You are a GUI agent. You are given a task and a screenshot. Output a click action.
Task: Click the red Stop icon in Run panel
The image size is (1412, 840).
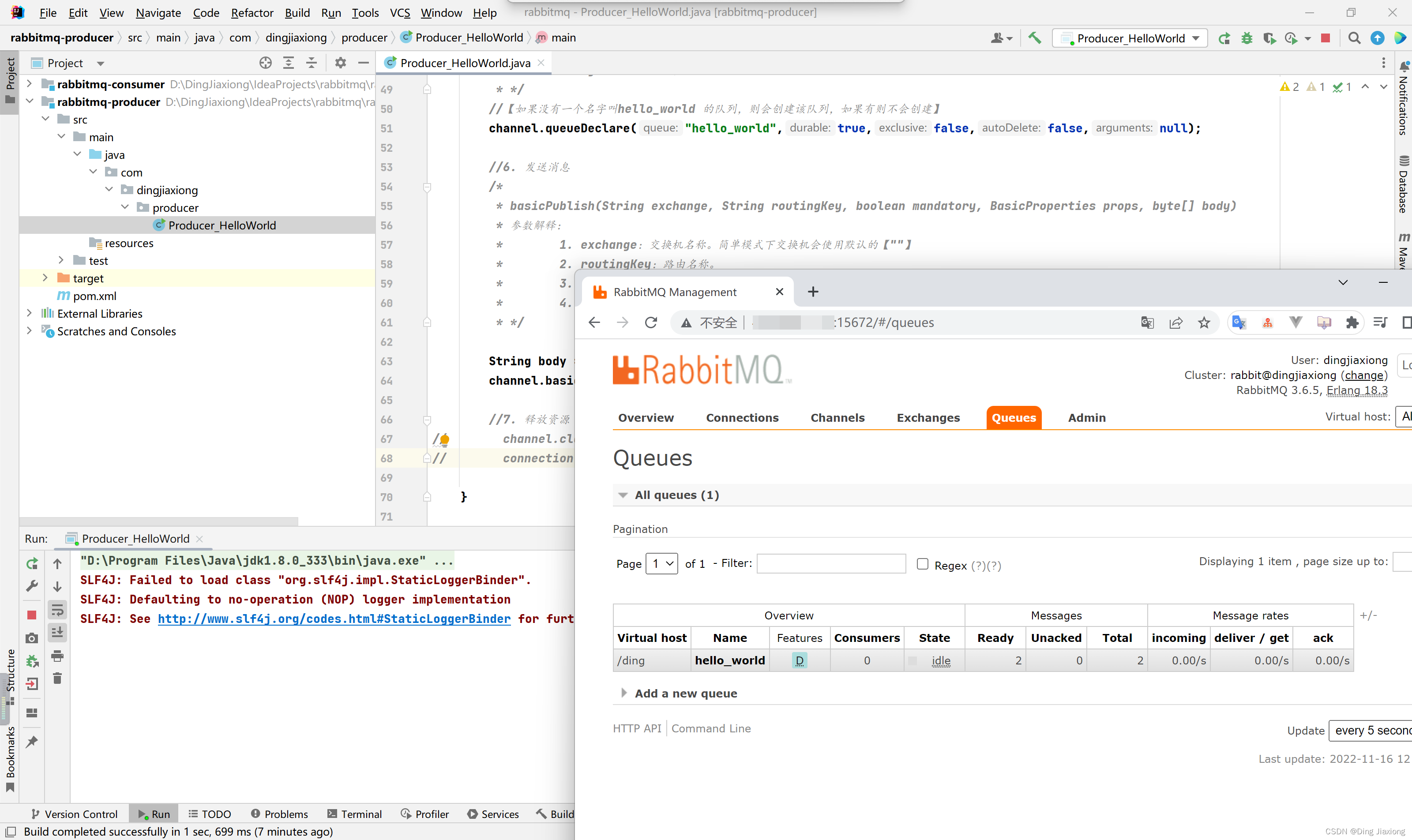click(32, 615)
